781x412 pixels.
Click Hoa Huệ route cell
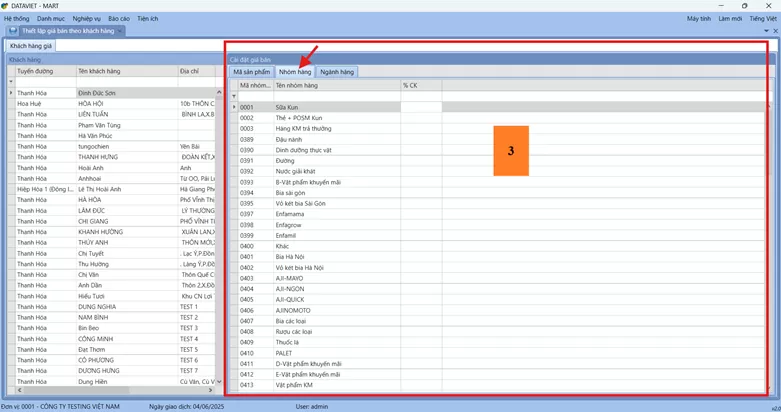pos(46,104)
